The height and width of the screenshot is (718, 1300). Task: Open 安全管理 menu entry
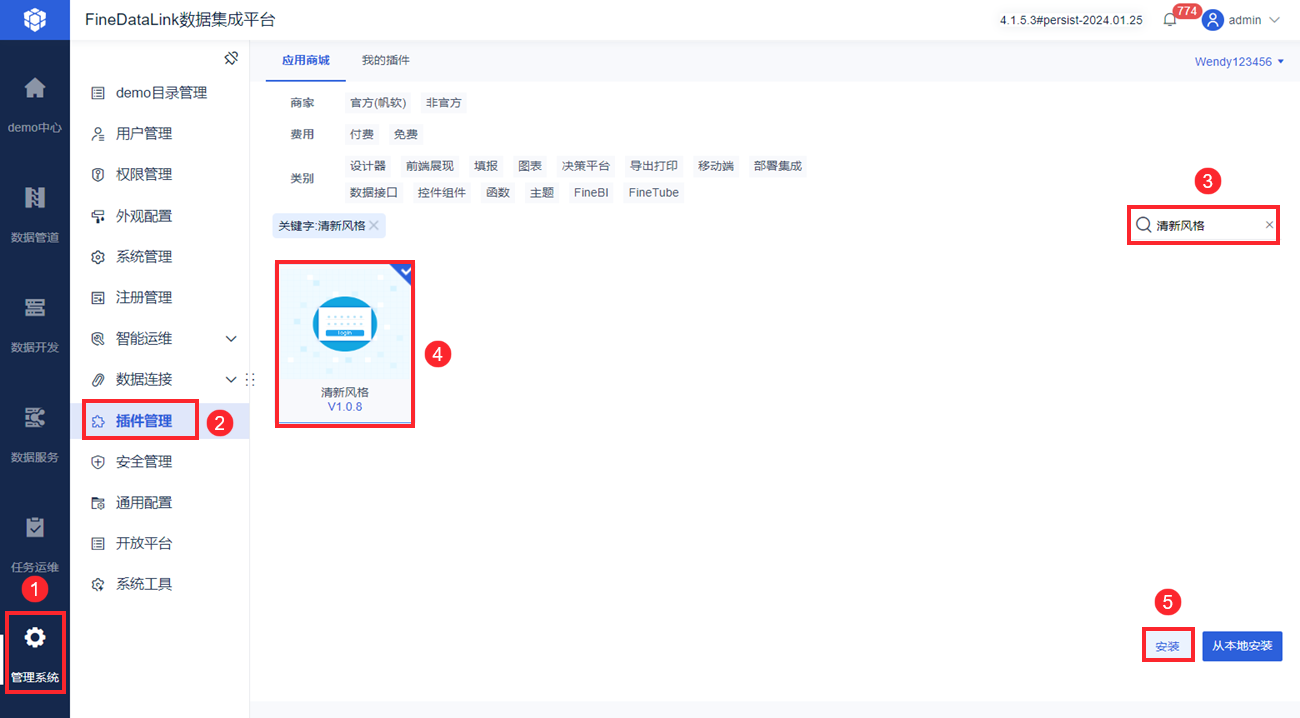click(x=144, y=462)
